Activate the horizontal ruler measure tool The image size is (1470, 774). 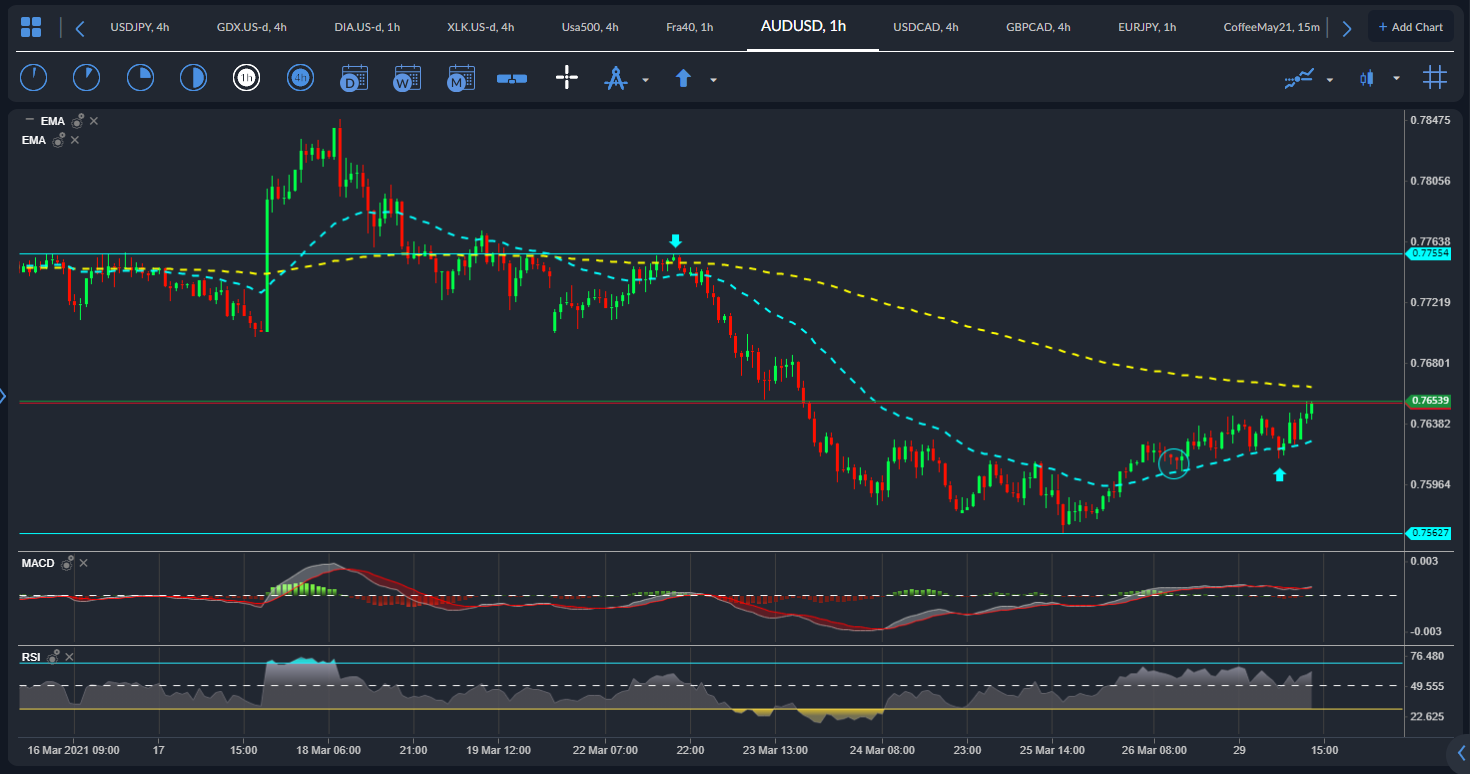tap(512, 78)
